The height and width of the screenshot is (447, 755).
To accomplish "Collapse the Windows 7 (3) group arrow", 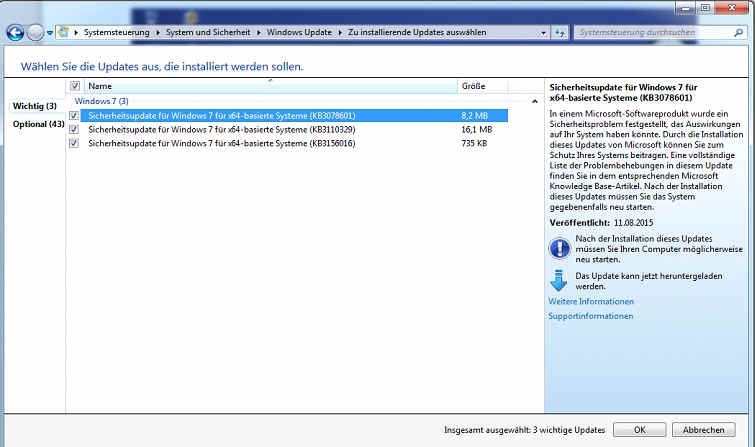I will point(534,102).
